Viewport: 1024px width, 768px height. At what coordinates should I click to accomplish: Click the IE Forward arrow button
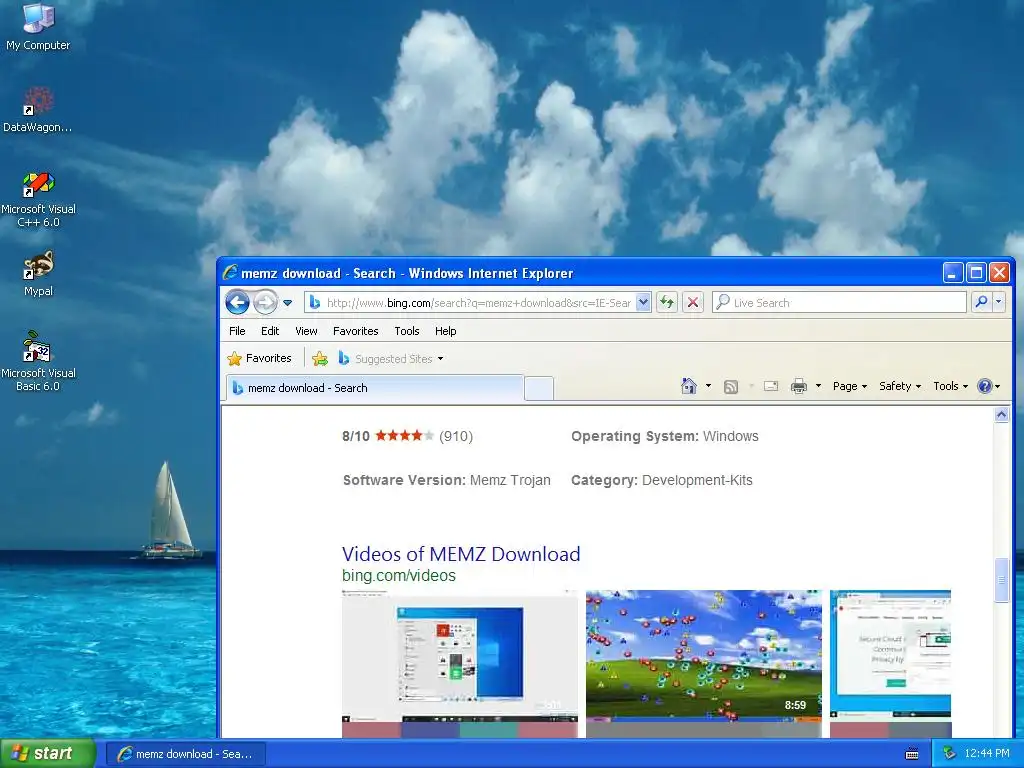click(x=265, y=302)
